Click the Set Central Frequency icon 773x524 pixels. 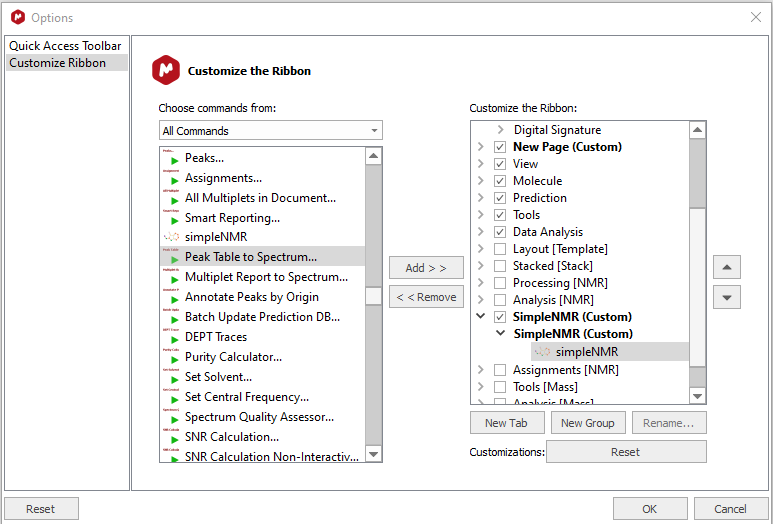[x=171, y=396]
